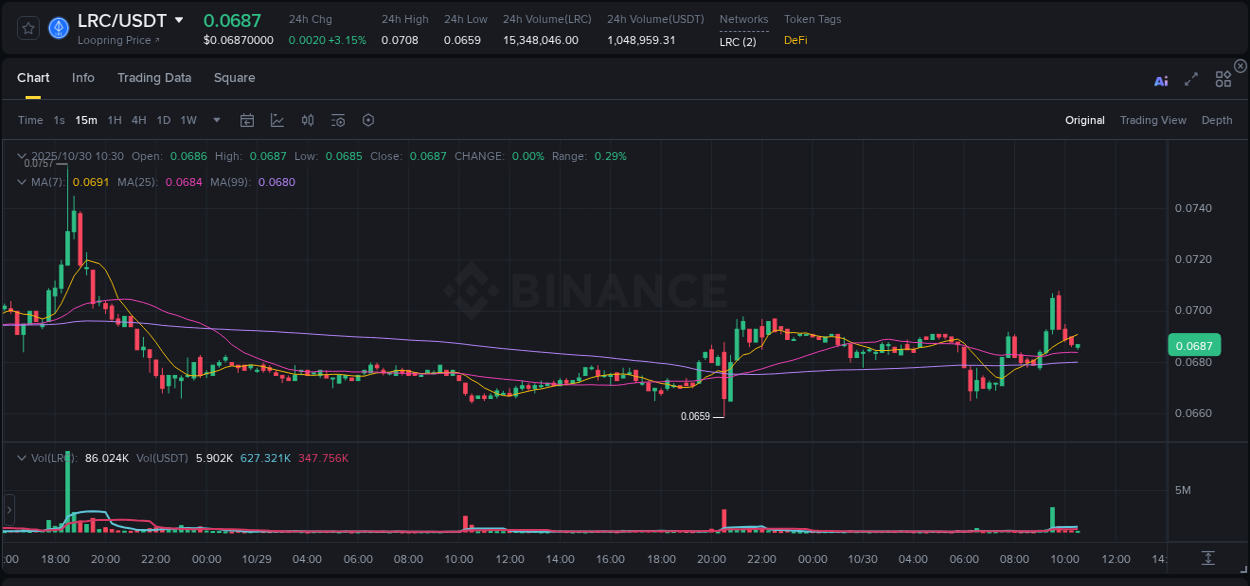Image resolution: width=1250 pixels, height=586 pixels.
Task: Open the extra timeframe options dropdown
Action: [x=215, y=119]
